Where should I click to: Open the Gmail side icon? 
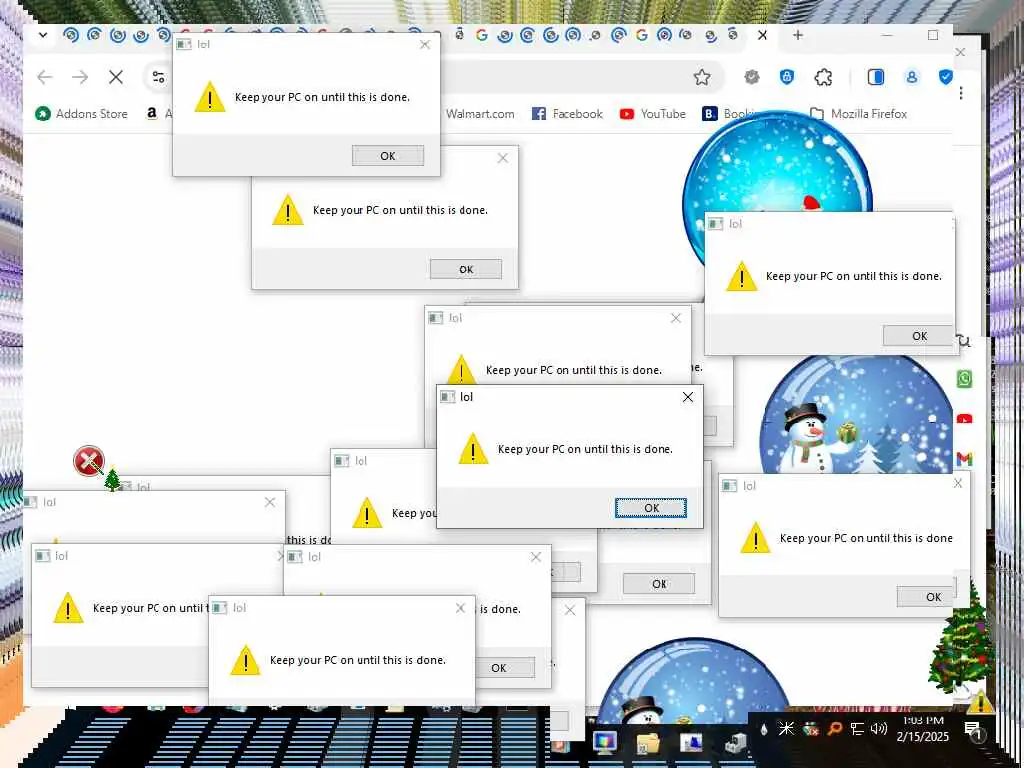point(965,458)
